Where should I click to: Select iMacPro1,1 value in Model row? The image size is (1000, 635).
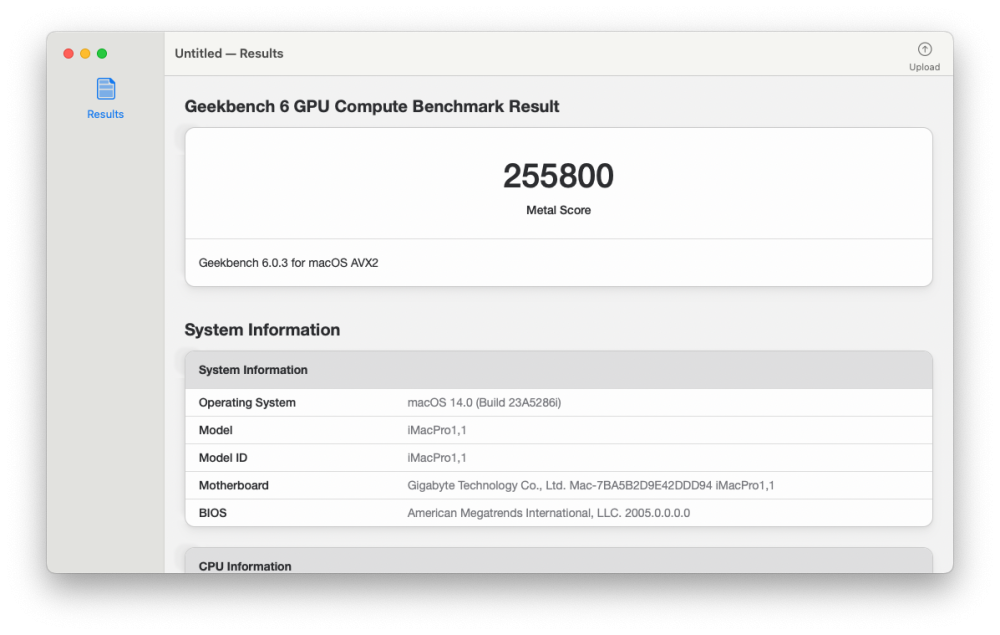click(437, 430)
